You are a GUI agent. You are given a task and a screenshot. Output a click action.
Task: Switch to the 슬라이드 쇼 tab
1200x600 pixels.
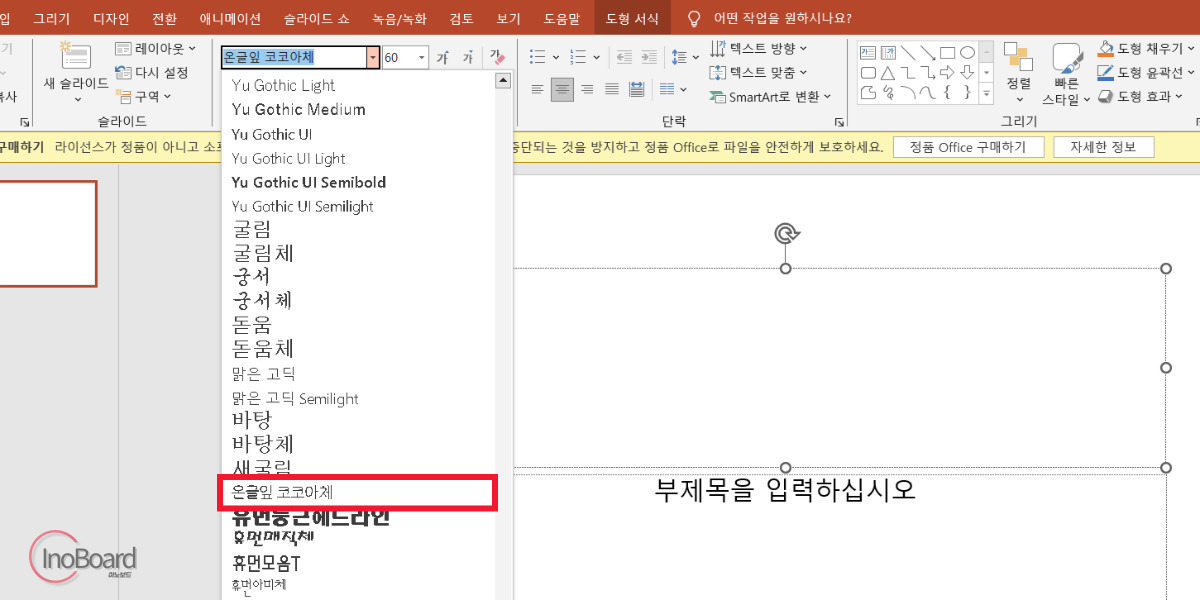click(317, 18)
